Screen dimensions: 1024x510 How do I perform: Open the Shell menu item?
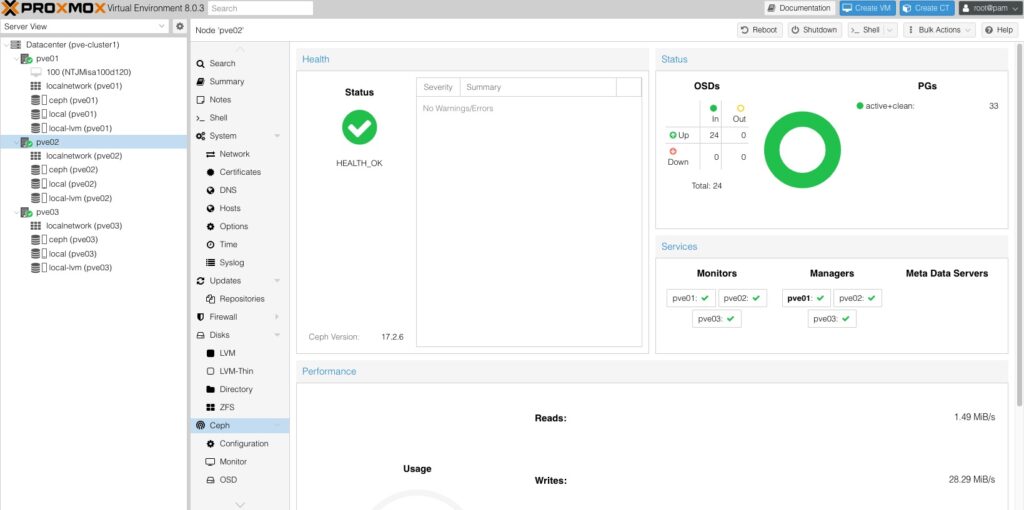(x=239, y=118)
